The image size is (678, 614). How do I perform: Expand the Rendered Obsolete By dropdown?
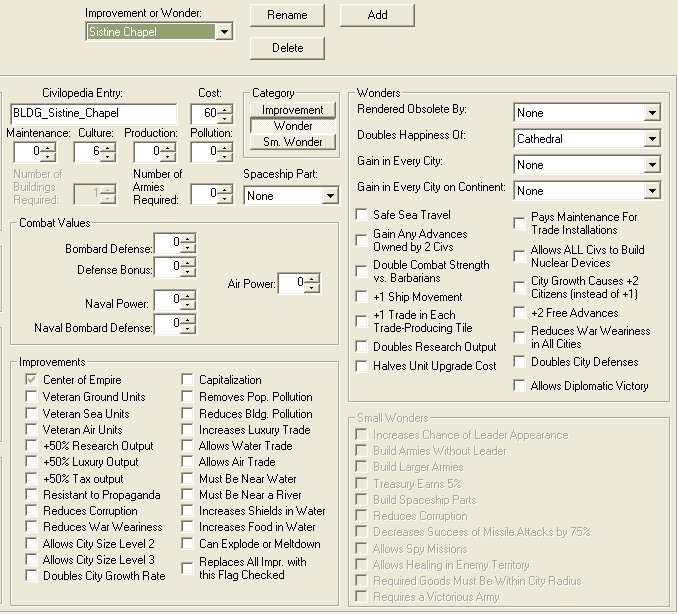[x=652, y=112]
